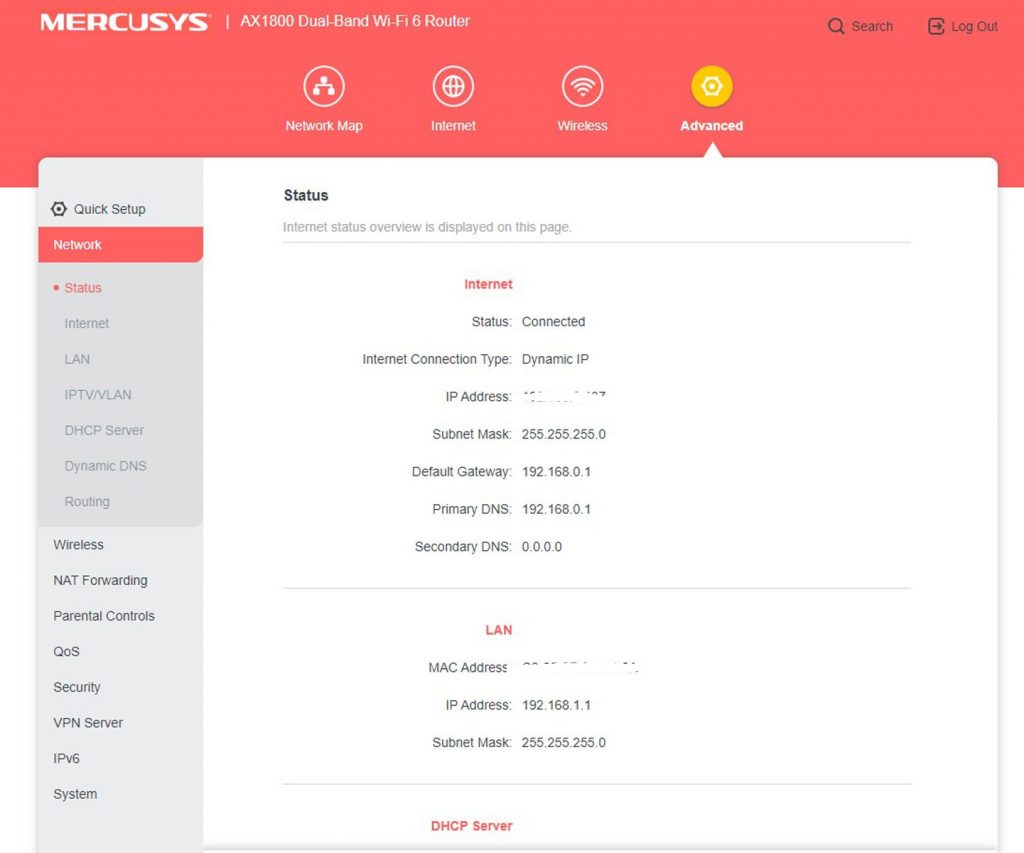Click the LAN MAC Address label
Image resolution: width=1024 pixels, height=853 pixels.
[468, 668]
